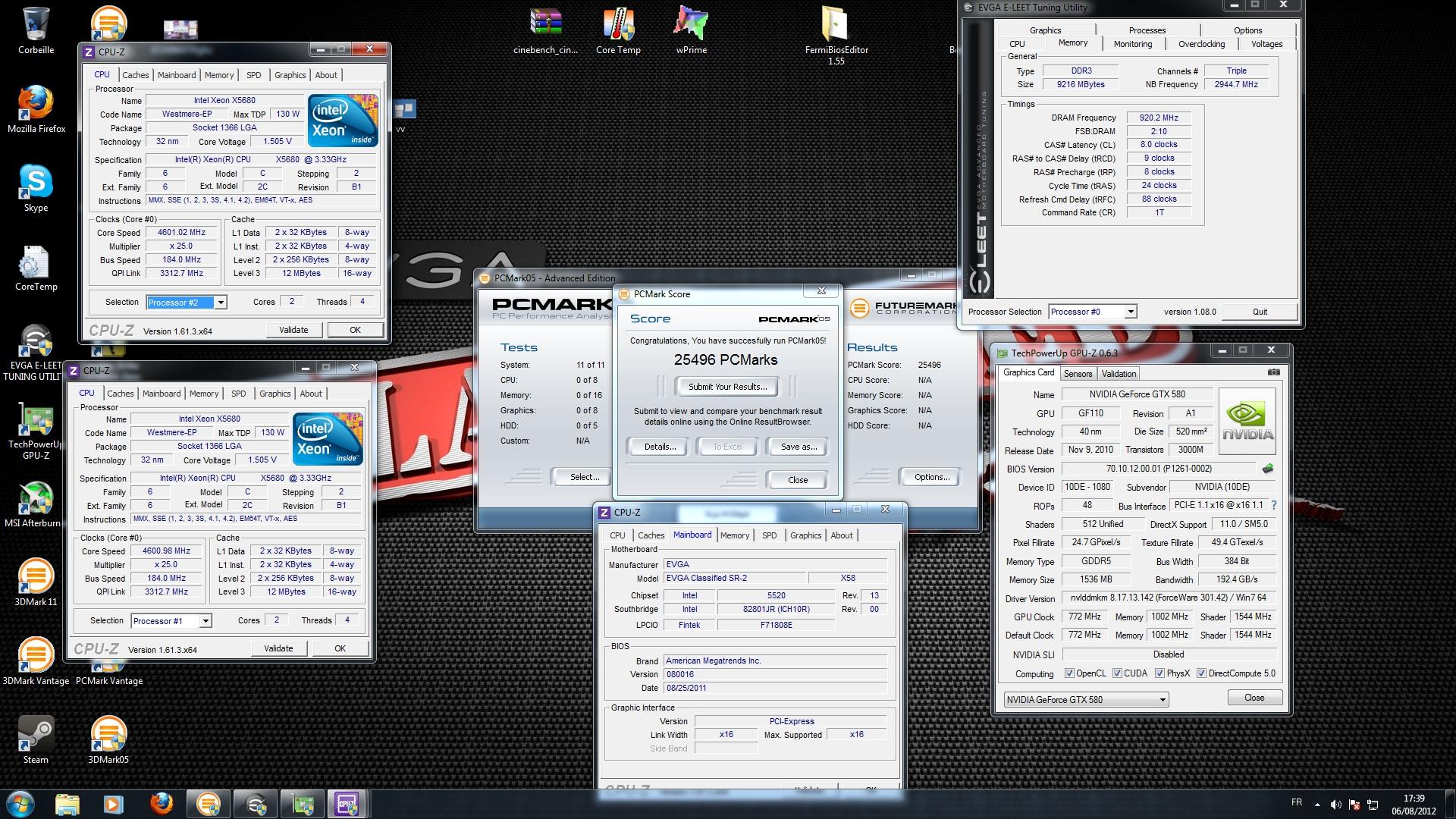Switch to Voltages tab in E-LEET

click(x=1266, y=44)
